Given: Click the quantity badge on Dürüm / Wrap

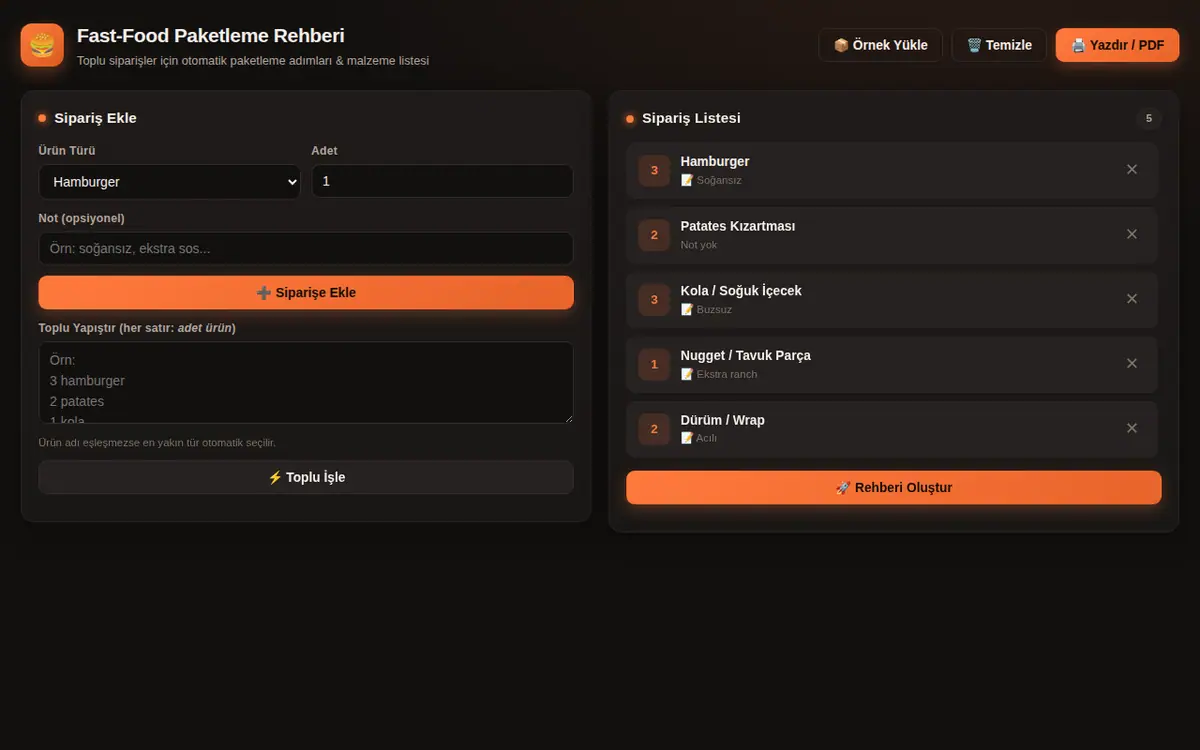Looking at the screenshot, I should [x=654, y=429].
